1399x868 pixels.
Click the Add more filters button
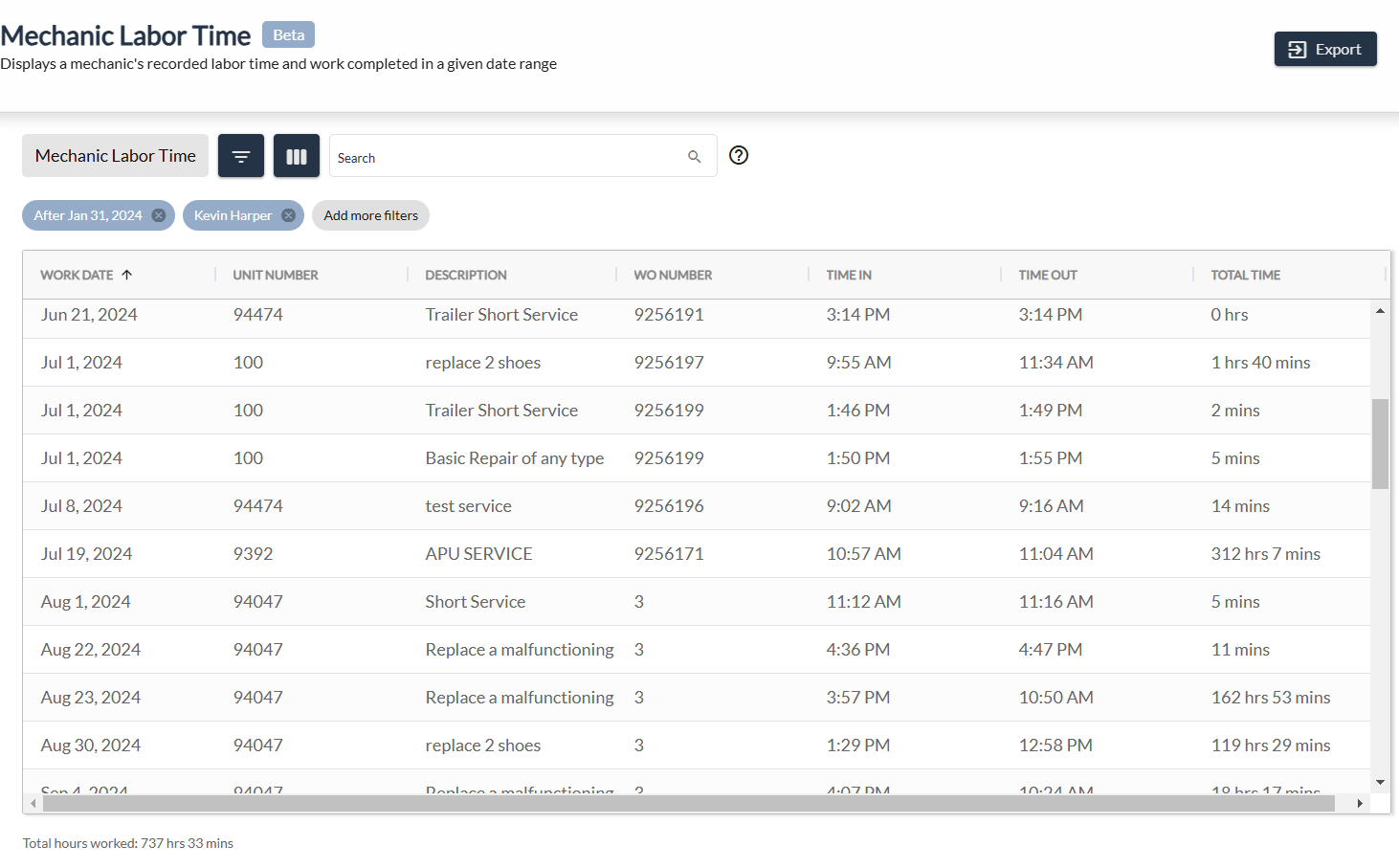(x=370, y=215)
